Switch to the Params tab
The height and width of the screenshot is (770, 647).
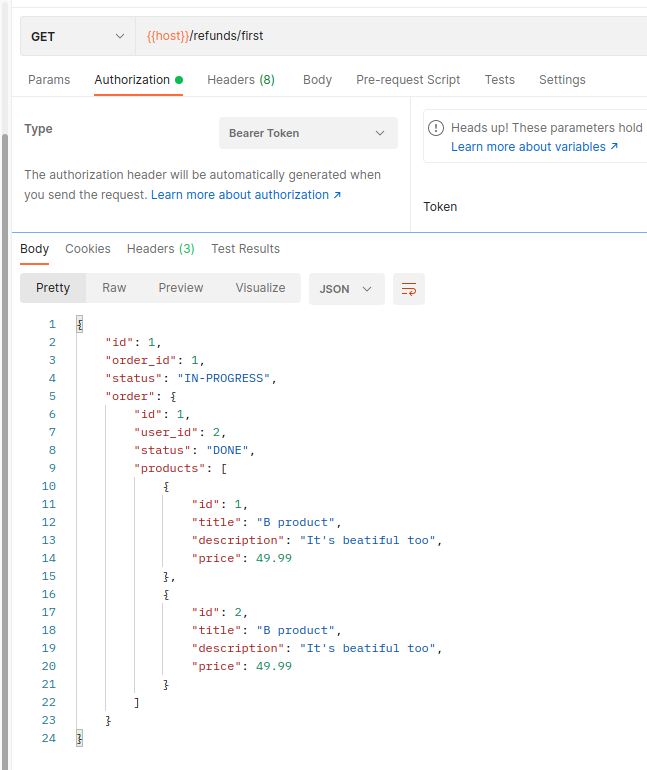coord(49,80)
